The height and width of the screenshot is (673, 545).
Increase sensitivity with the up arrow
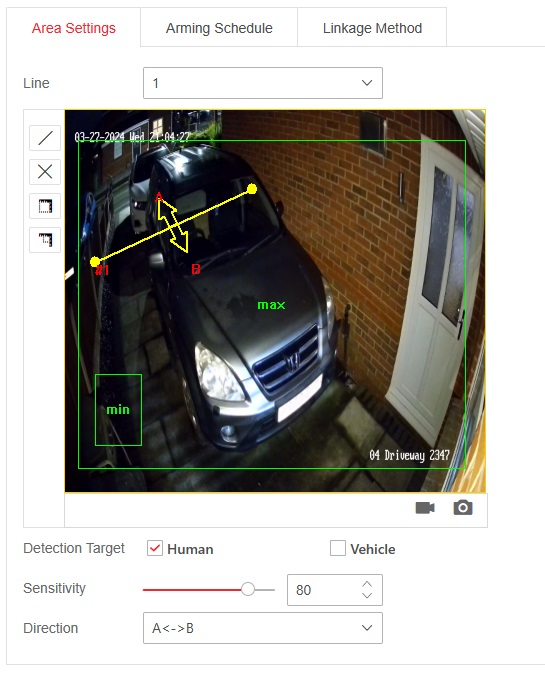pos(367,584)
